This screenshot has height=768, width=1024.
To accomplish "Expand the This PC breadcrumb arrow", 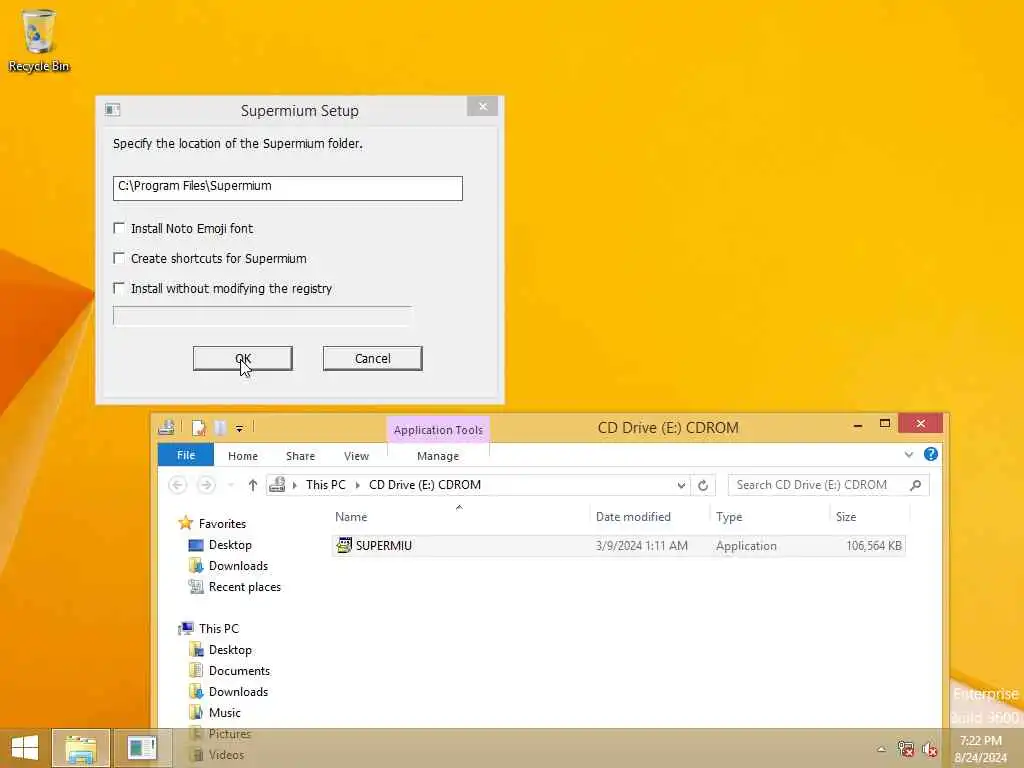I will tap(357, 485).
